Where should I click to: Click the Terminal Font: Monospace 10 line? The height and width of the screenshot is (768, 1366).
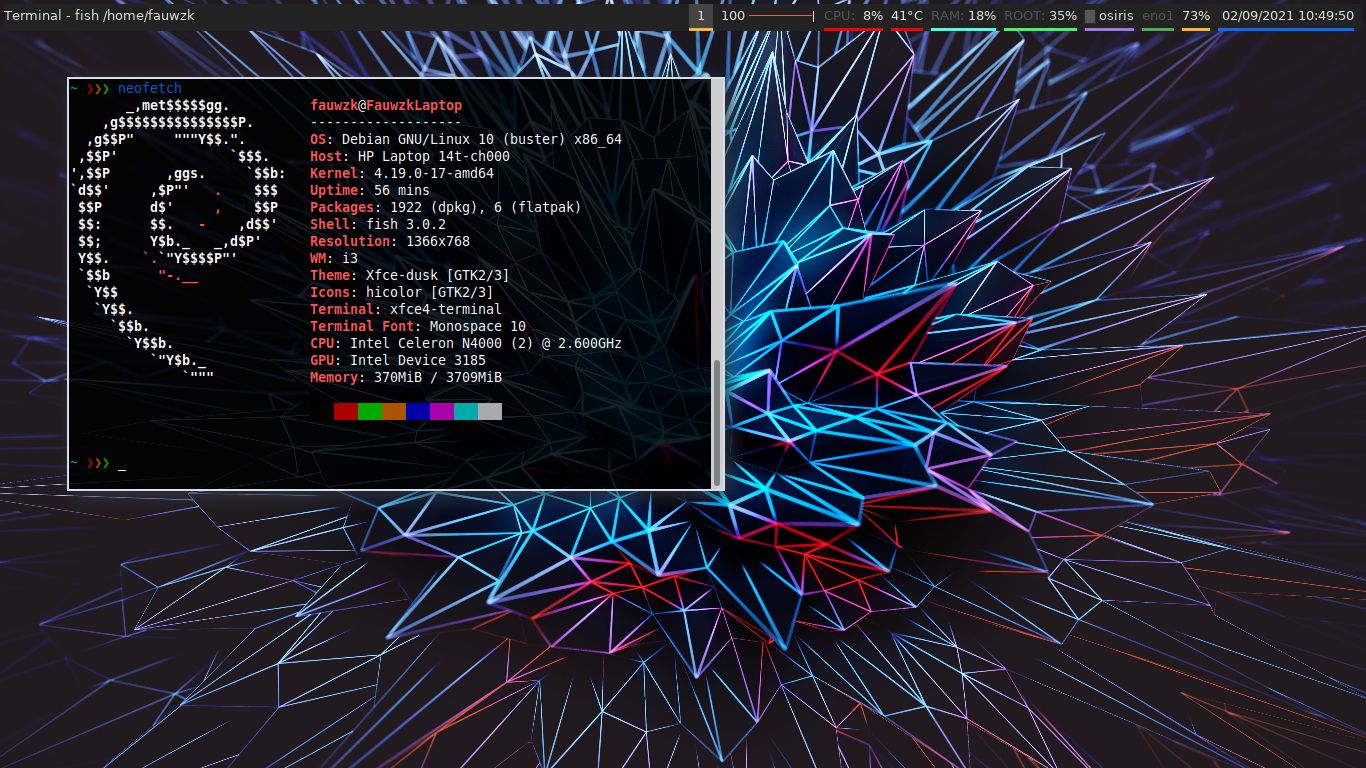point(418,326)
